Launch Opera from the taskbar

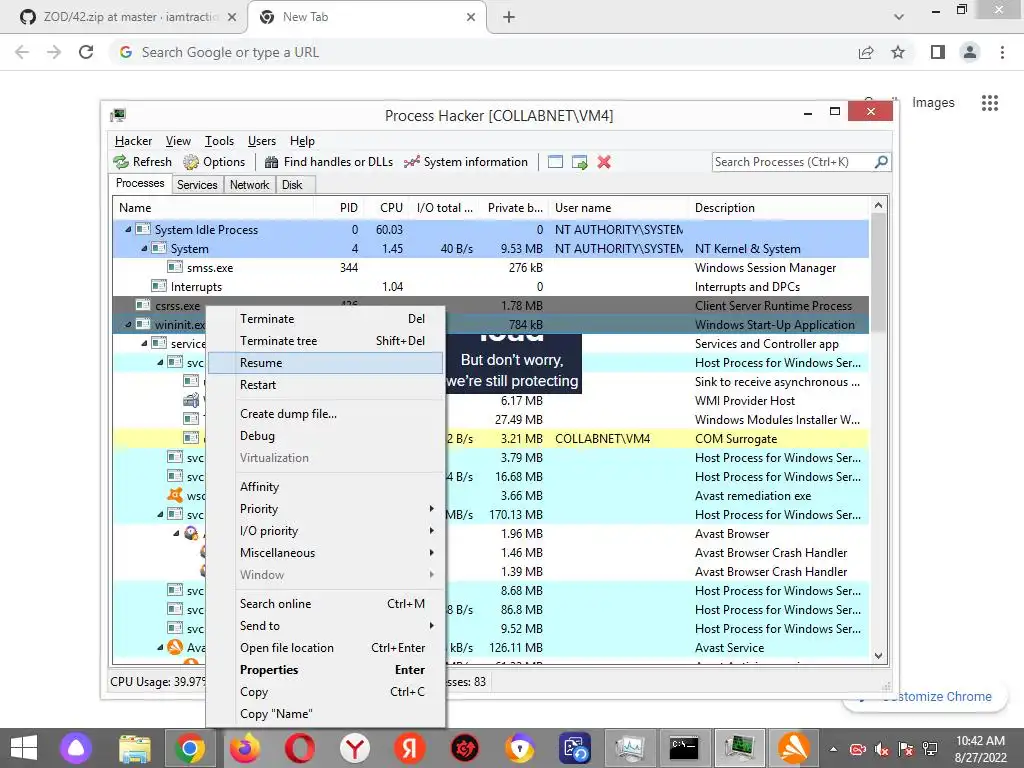click(x=300, y=748)
